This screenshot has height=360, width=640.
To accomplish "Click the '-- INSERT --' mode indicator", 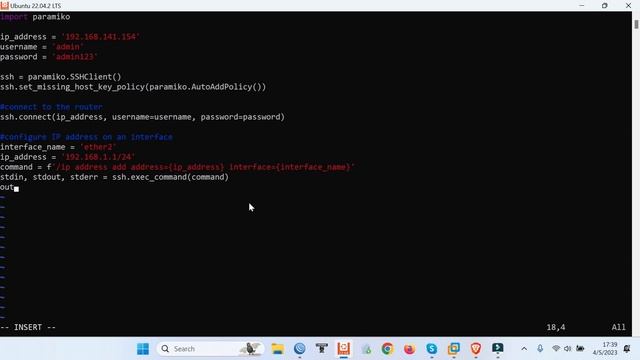I will 28,327.
